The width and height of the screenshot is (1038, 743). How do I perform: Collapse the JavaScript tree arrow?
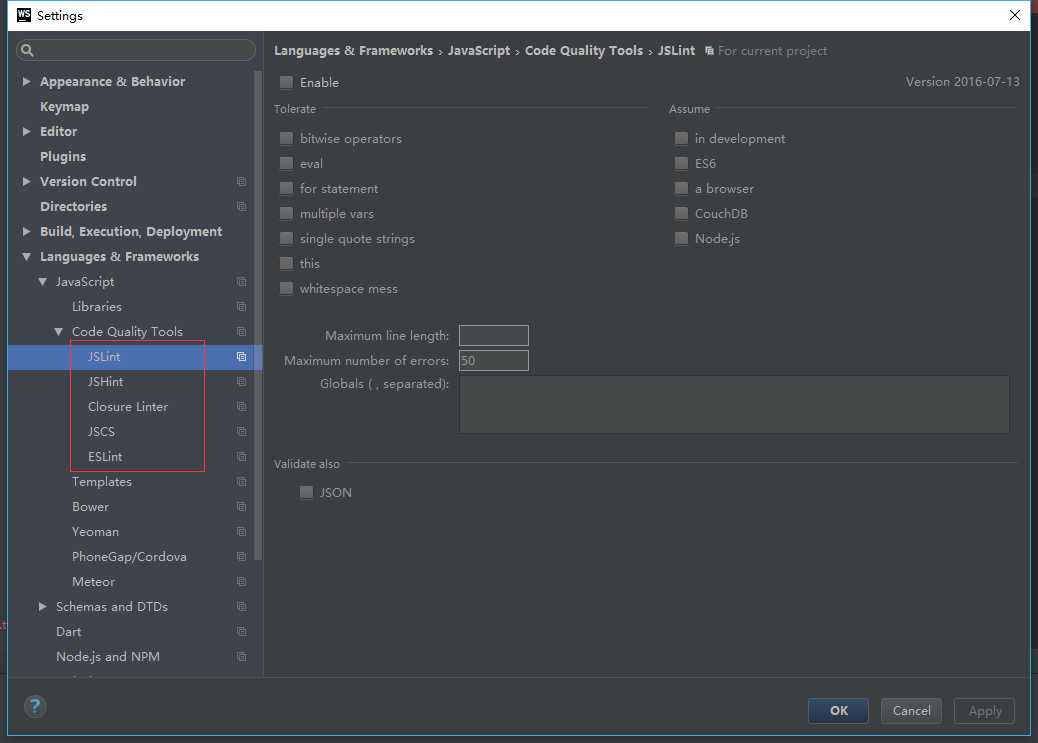pyautogui.click(x=42, y=282)
